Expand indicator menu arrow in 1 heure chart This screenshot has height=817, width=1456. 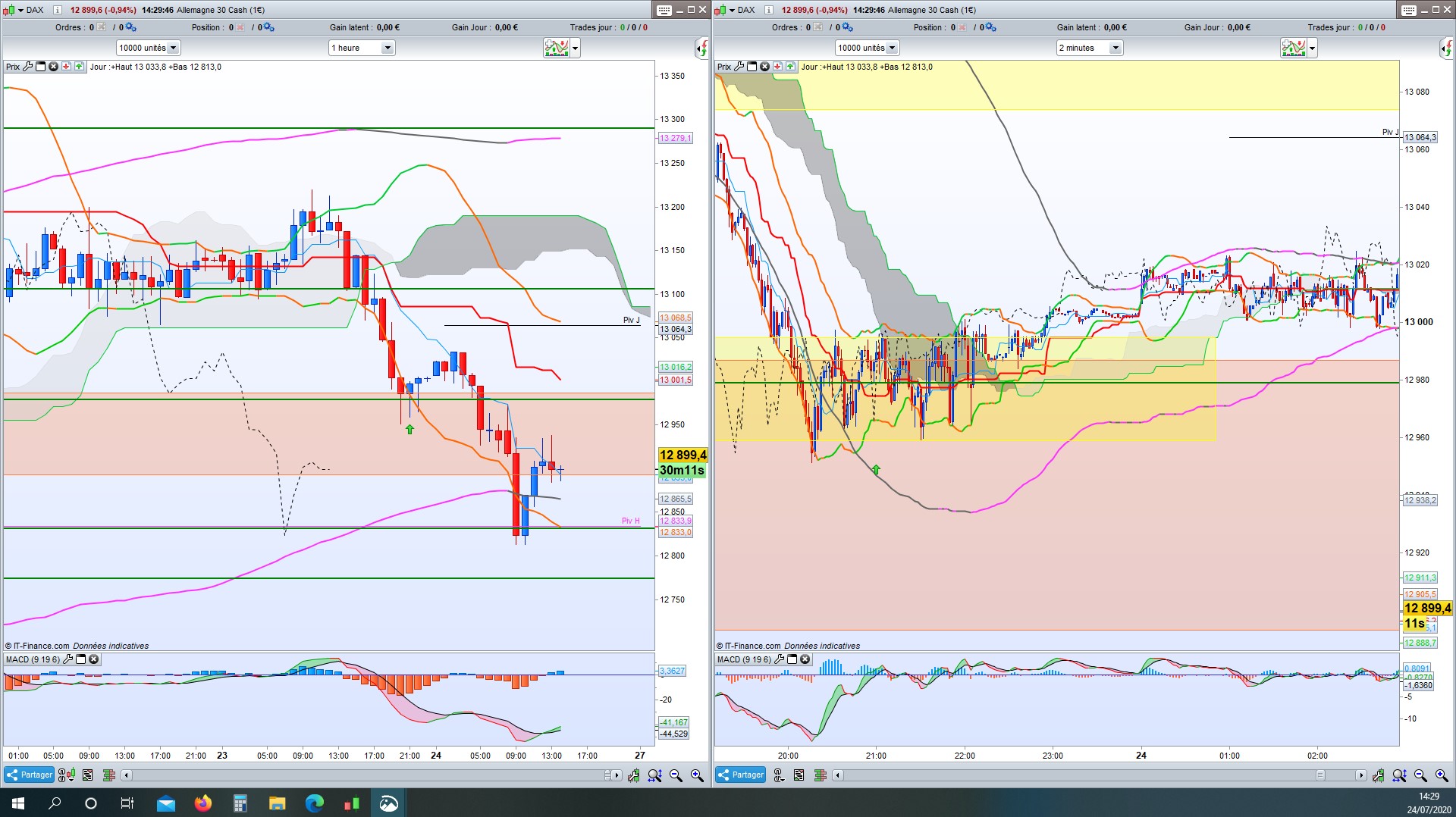point(576,49)
